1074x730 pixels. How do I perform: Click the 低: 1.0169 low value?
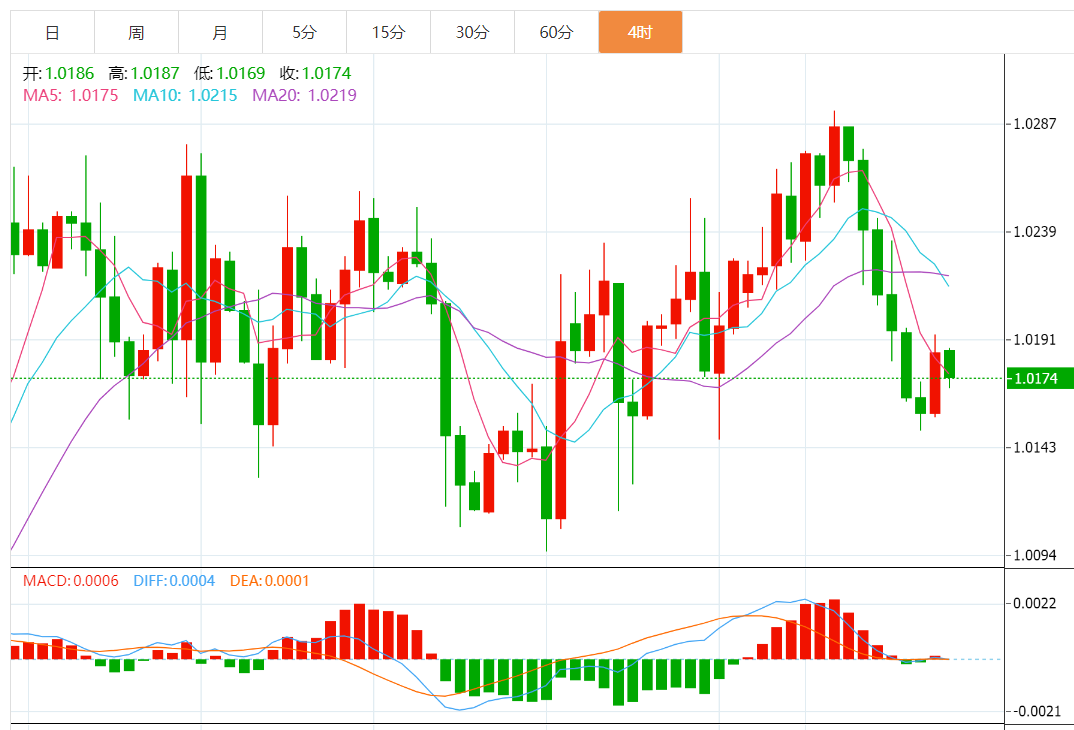coord(229,73)
